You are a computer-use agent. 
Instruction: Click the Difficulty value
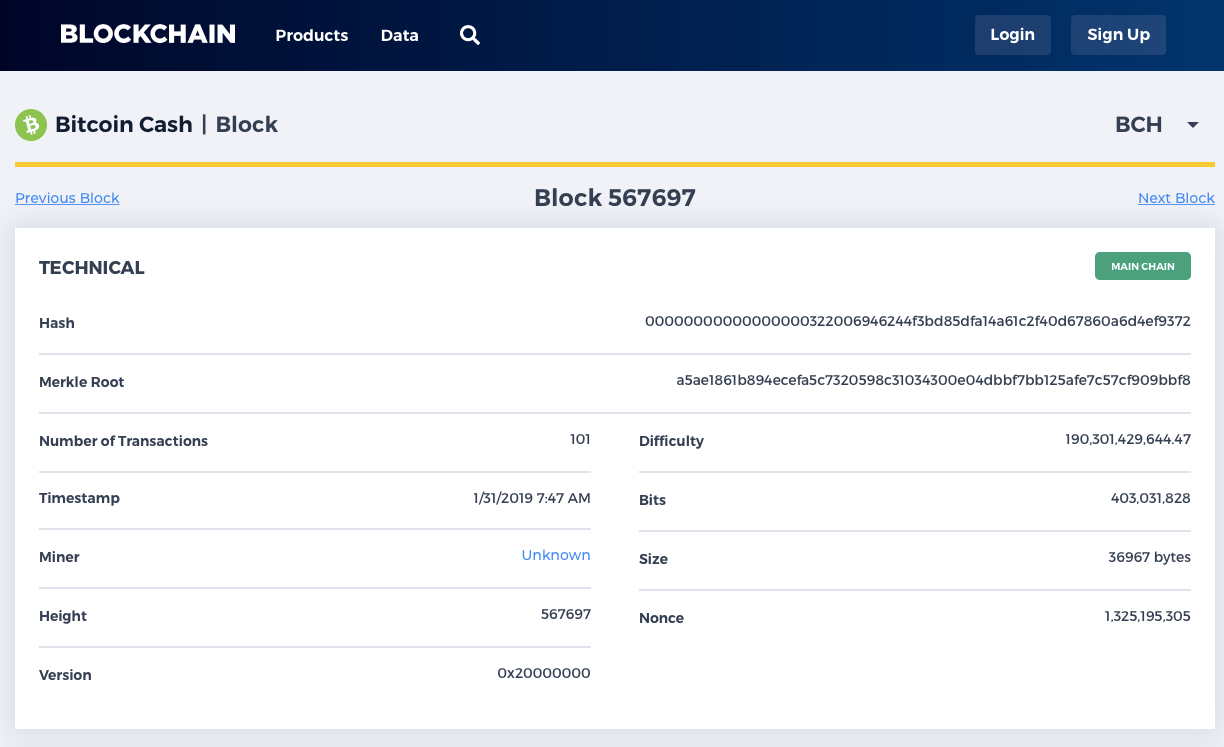click(1128, 439)
